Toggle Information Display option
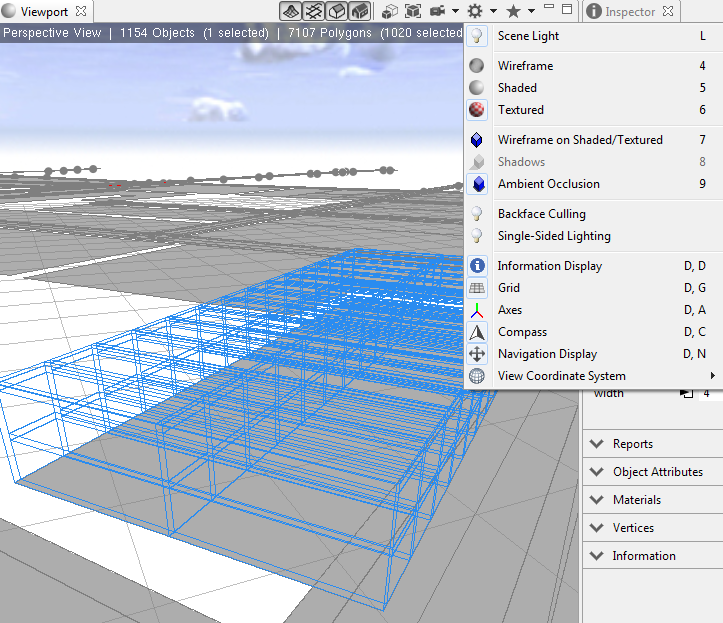This screenshot has width=723, height=623. pos(593,266)
